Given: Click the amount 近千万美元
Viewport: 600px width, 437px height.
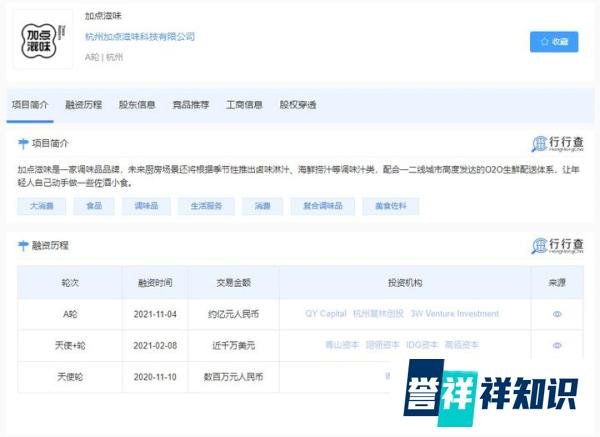Looking at the screenshot, I should tap(233, 346).
